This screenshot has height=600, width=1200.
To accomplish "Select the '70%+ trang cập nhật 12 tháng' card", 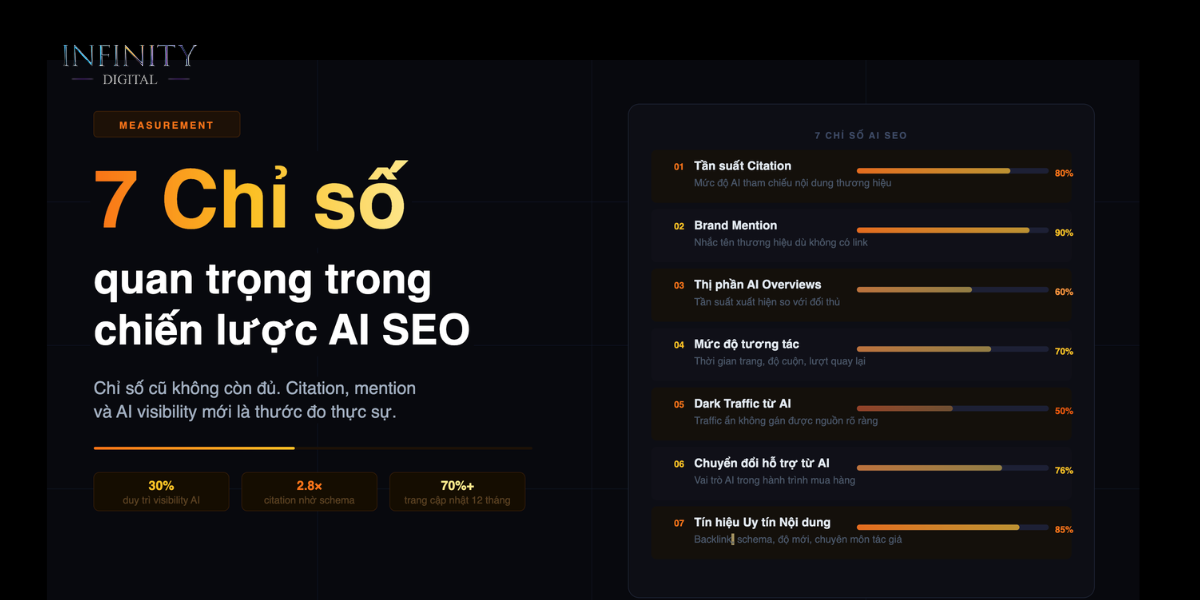I will tap(457, 492).
